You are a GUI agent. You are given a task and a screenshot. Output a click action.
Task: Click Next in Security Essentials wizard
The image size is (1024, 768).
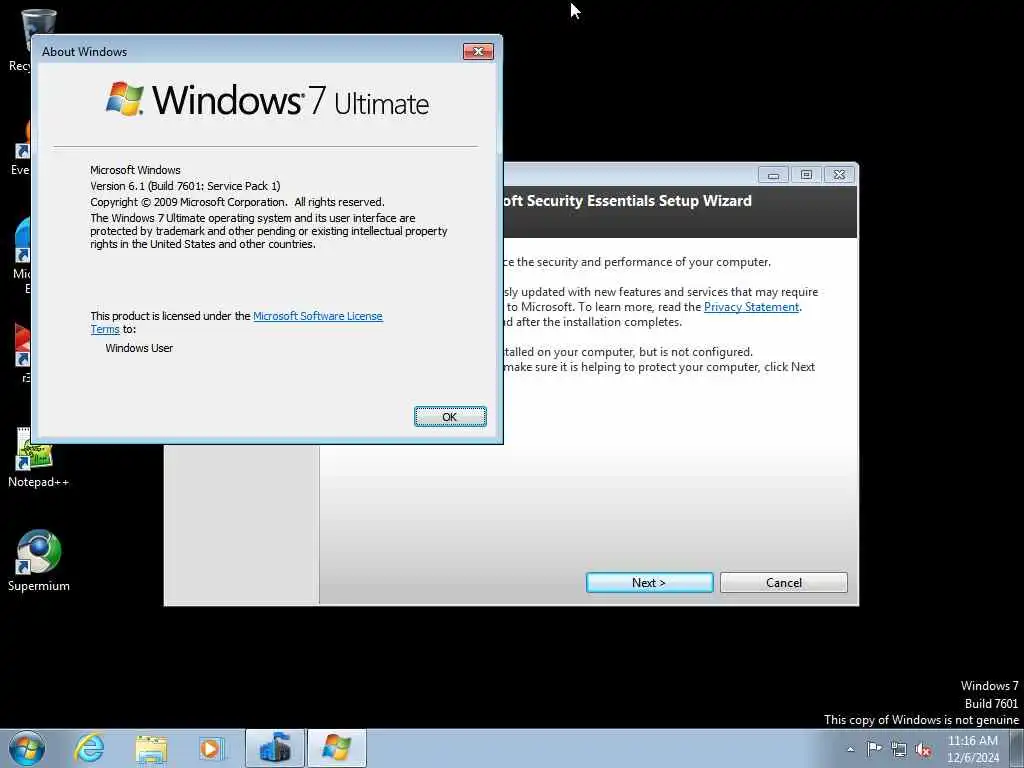(x=649, y=583)
